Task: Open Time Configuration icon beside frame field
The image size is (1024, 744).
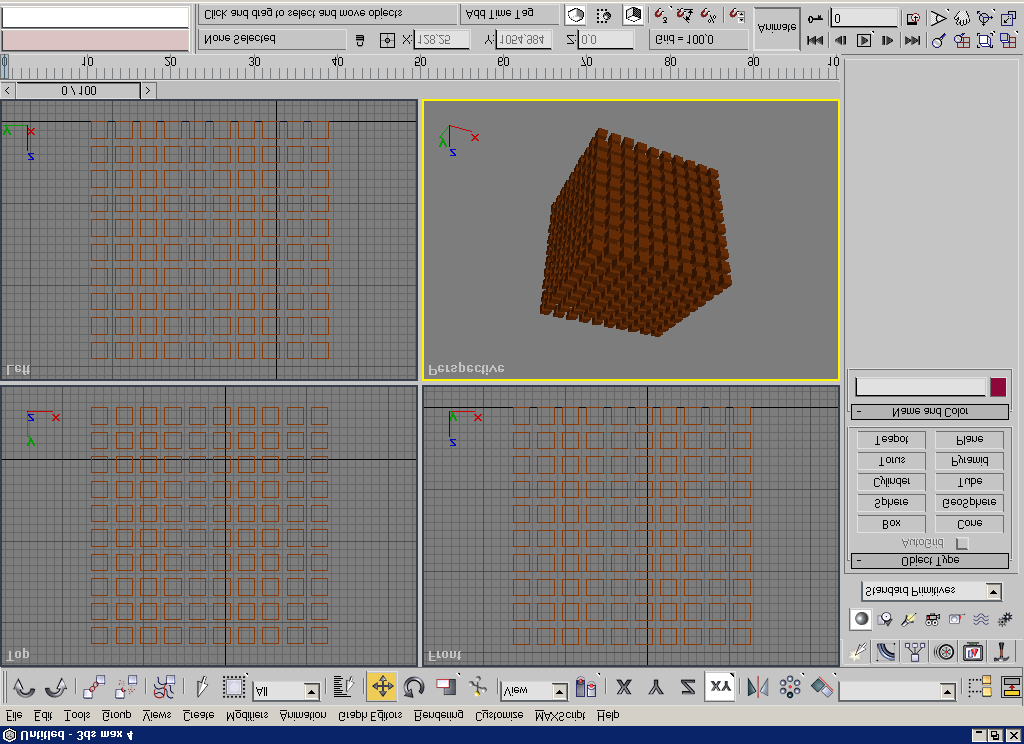Action: pyautogui.click(x=913, y=18)
